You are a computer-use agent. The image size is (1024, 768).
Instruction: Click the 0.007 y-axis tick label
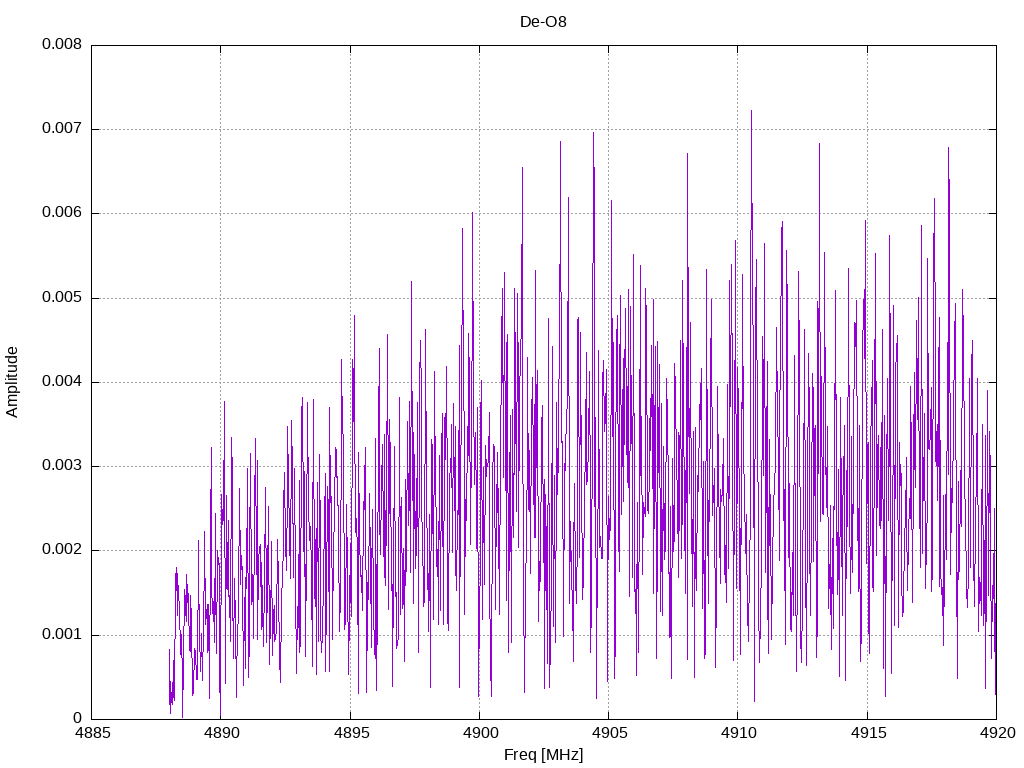click(62, 129)
